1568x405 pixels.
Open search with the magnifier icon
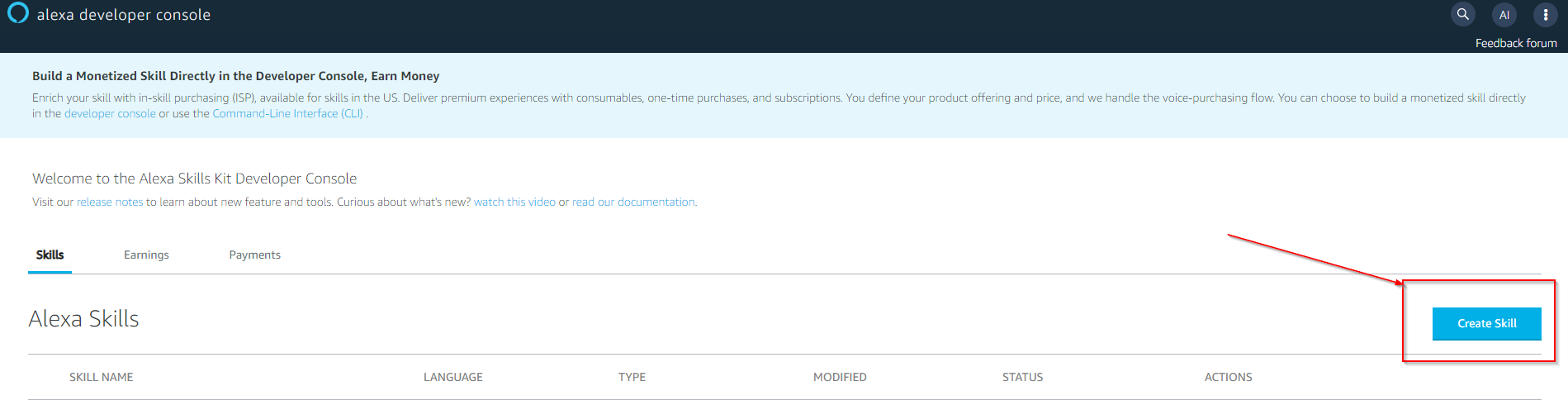1462,14
